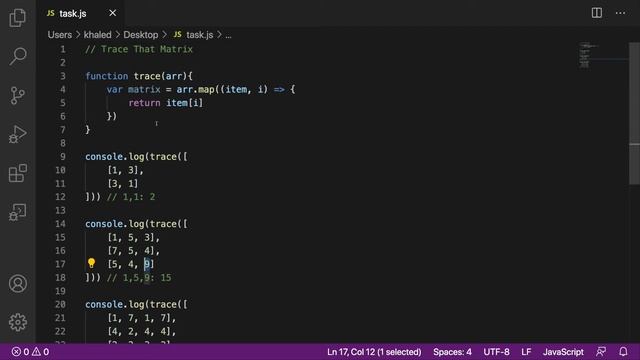Open the Users breadcrumb
This screenshot has width=640, height=360.
coord(60,35)
